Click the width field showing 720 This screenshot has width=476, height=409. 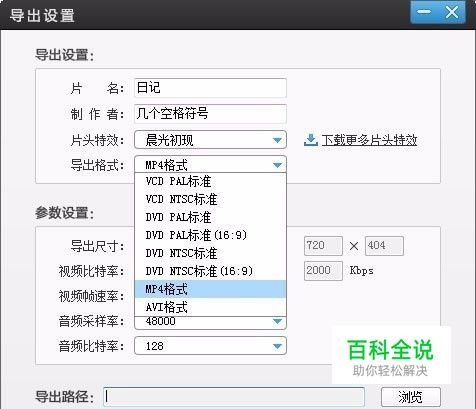[x=323, y=246]
